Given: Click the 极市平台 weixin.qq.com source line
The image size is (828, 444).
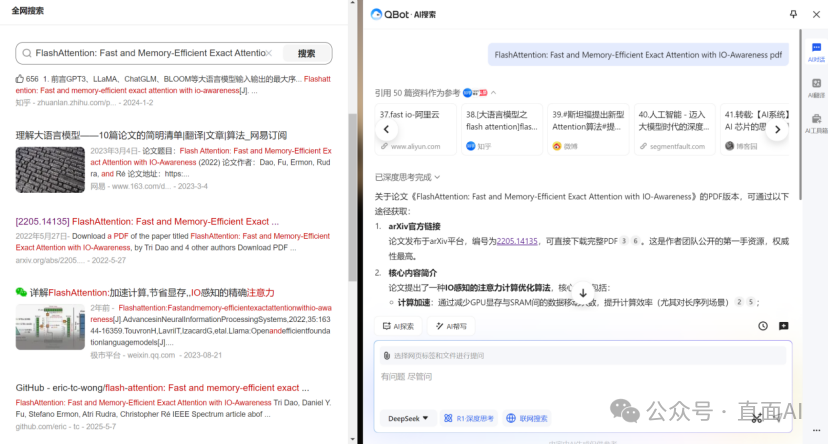Looking at the screenshot, I should 156,355.
